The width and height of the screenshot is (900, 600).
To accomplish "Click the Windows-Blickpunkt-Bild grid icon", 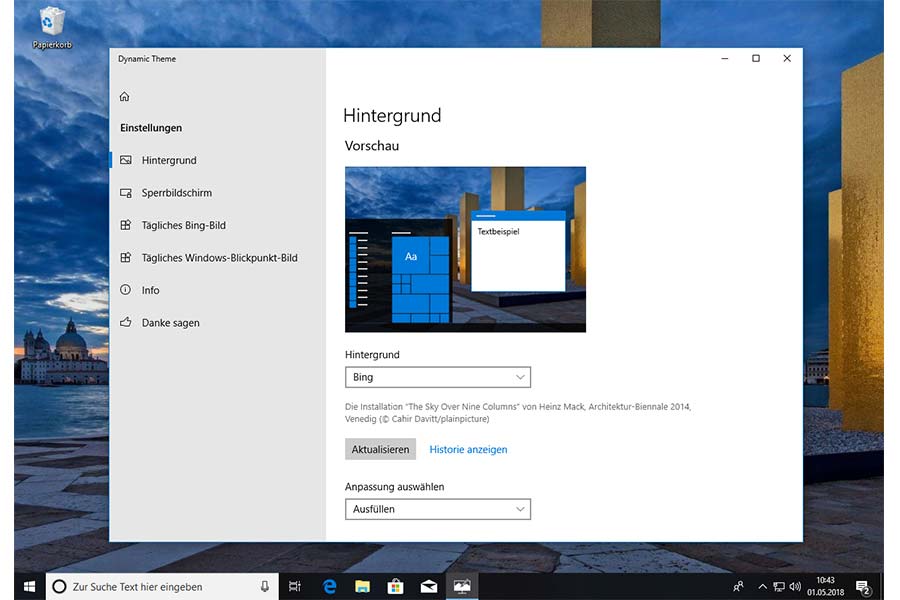I will pyautogui.click(x=126, y=257).
